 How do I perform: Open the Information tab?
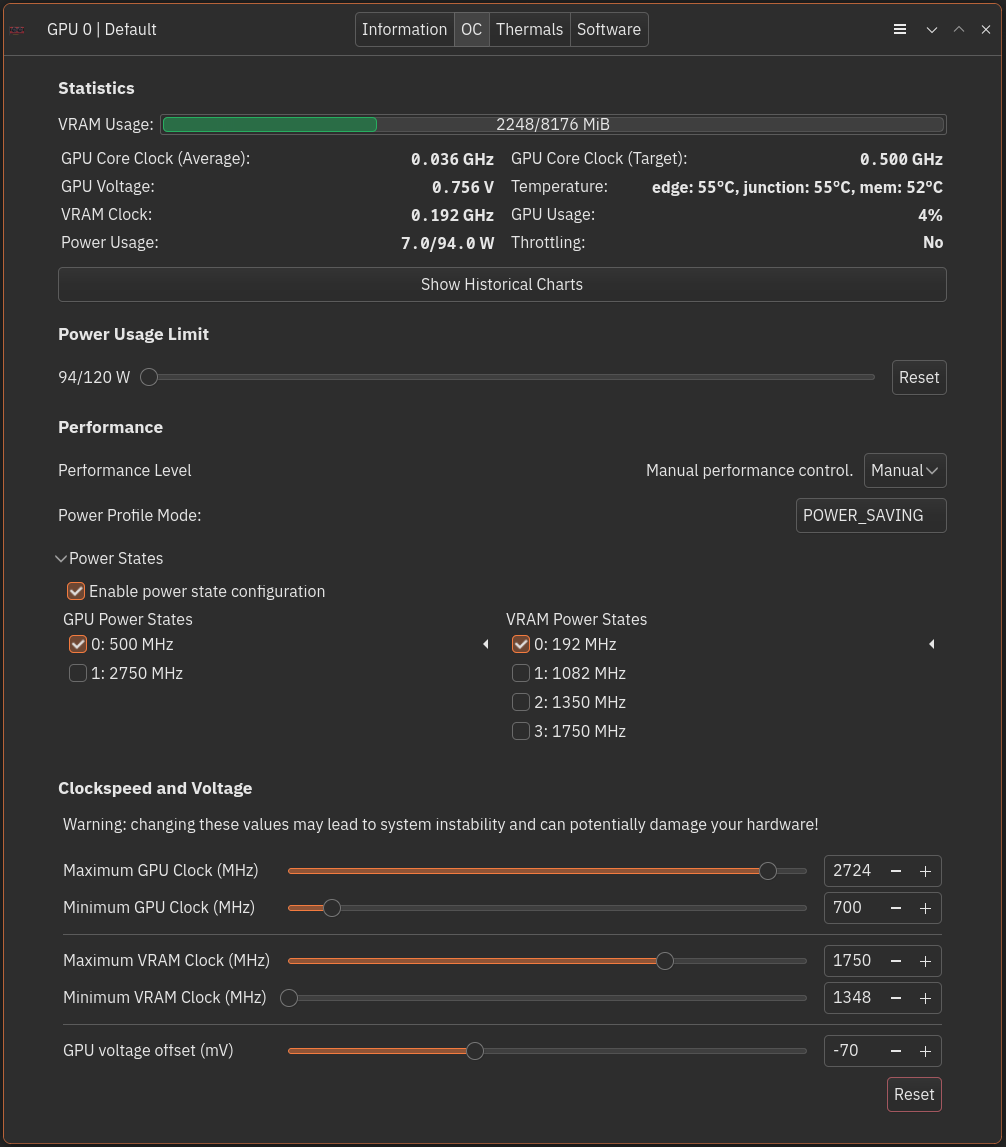404,30
